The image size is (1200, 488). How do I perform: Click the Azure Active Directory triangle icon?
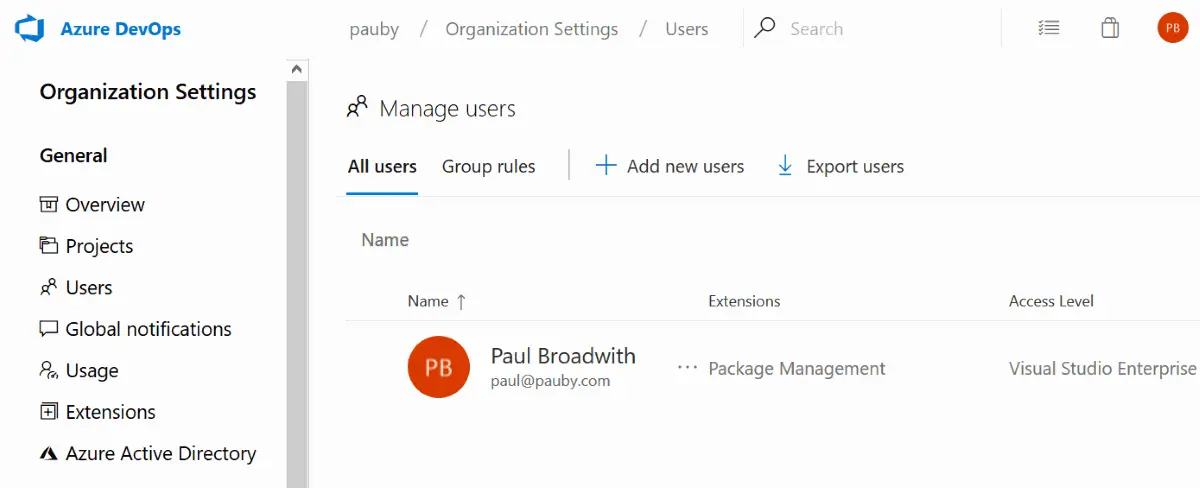(x=49, y=453)
